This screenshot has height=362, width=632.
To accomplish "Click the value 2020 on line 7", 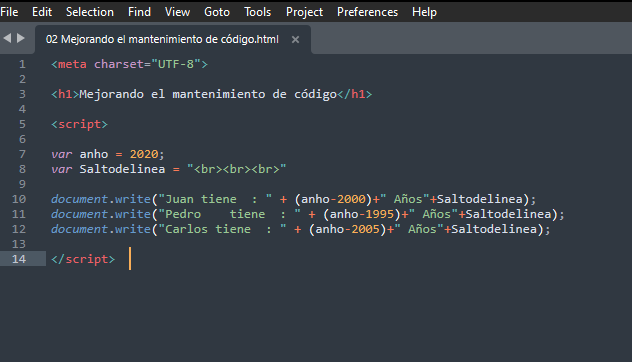I will 144,154.
